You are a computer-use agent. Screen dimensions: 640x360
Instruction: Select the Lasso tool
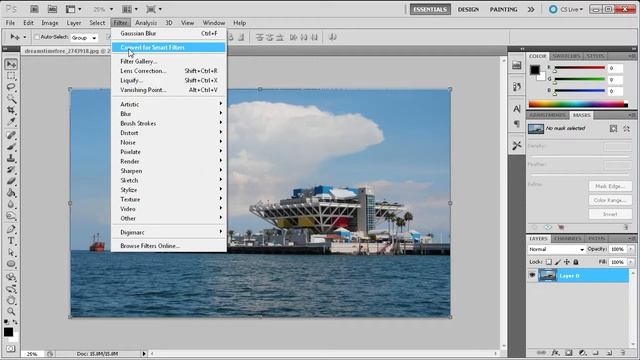[x=11, y=87]
